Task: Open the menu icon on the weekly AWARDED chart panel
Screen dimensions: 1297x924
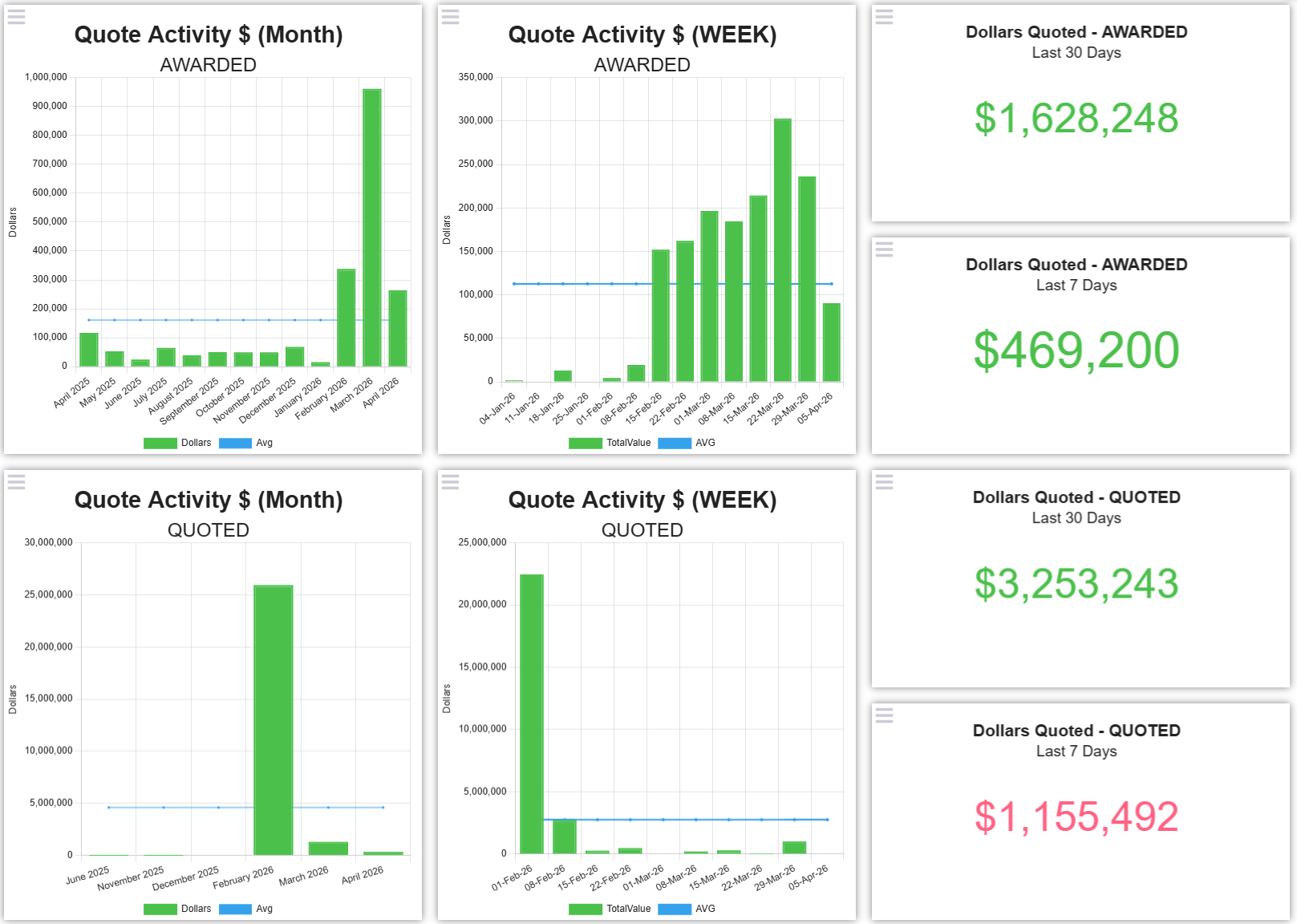Action: 451,17
